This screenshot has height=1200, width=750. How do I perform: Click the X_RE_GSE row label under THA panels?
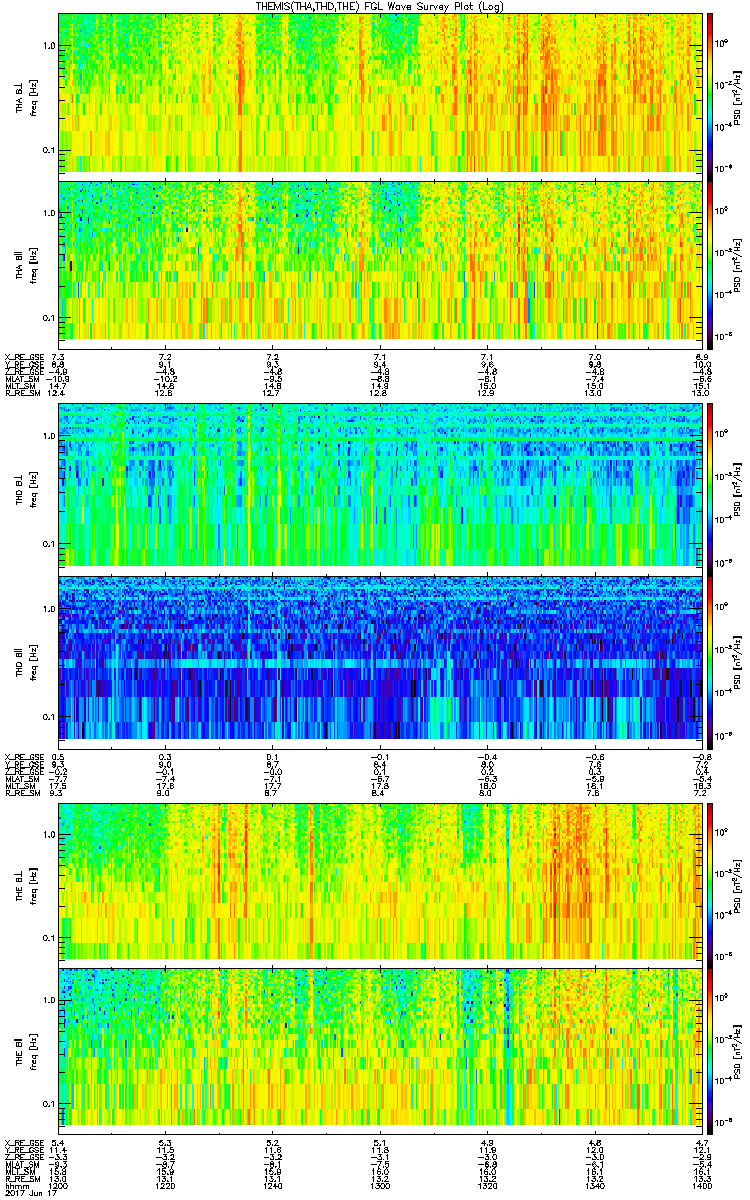click(x=22, y=357)
